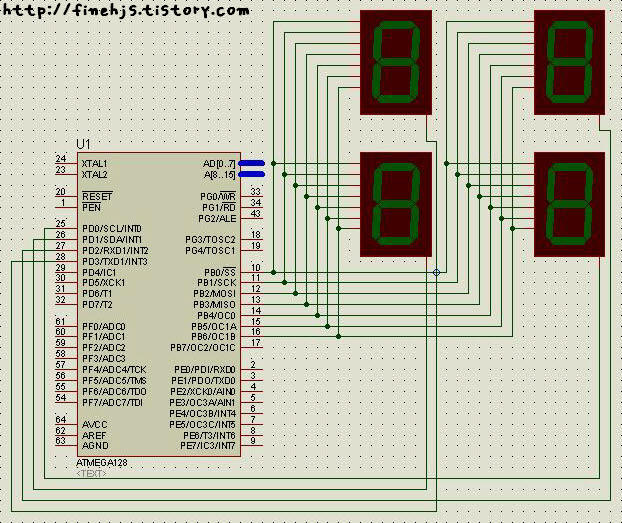Click the PF7/ADC7/TDI pin label
Image resolution: width=622 pixels, height=523 pixels.
(112, 402)
